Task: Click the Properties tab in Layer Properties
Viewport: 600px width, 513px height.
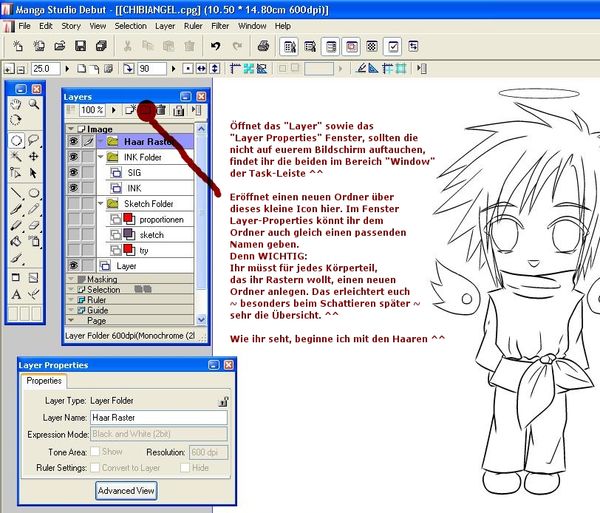Action: (44, 381)
